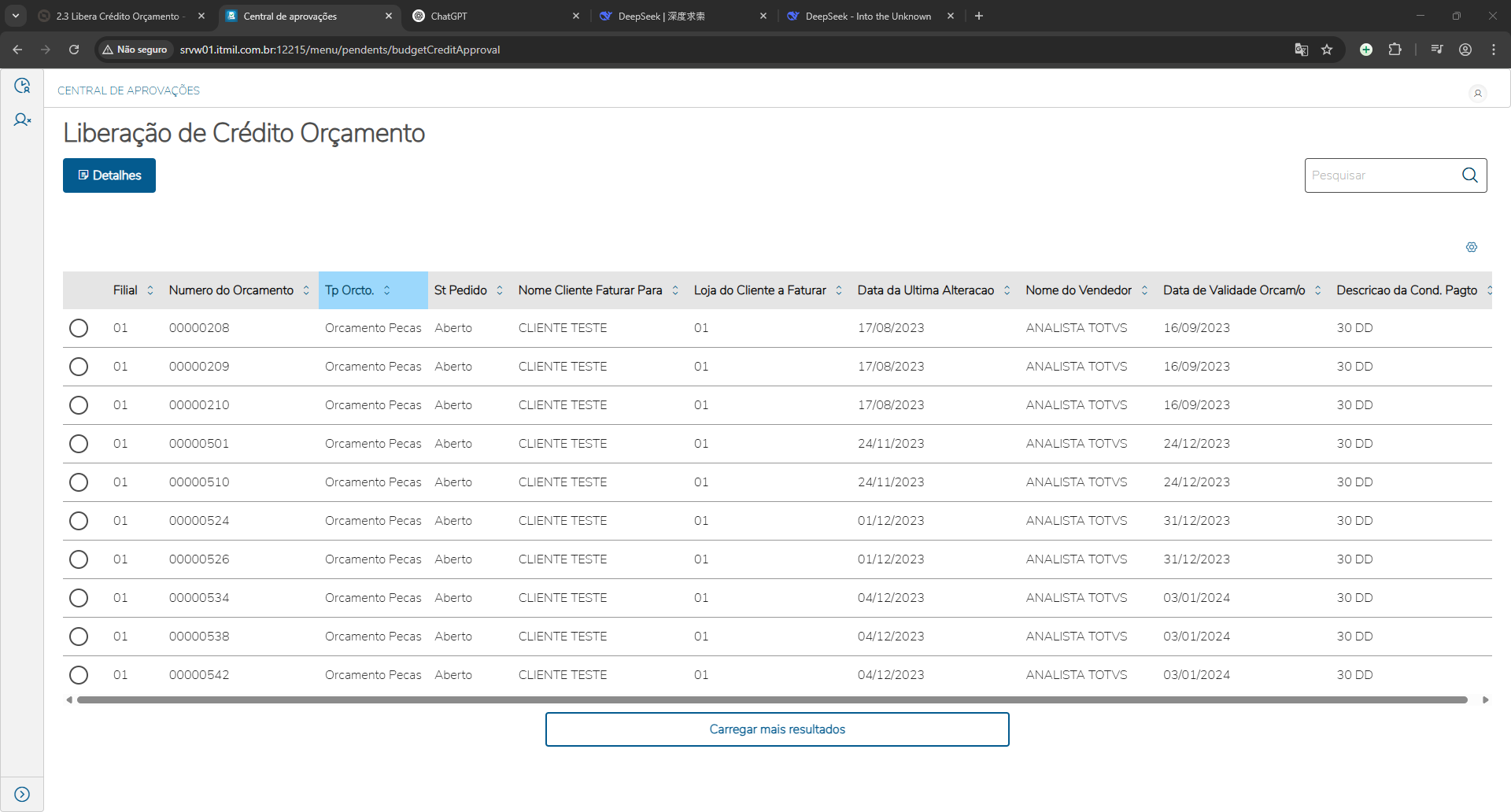Sort by Filial column arrows

point(150,290)
